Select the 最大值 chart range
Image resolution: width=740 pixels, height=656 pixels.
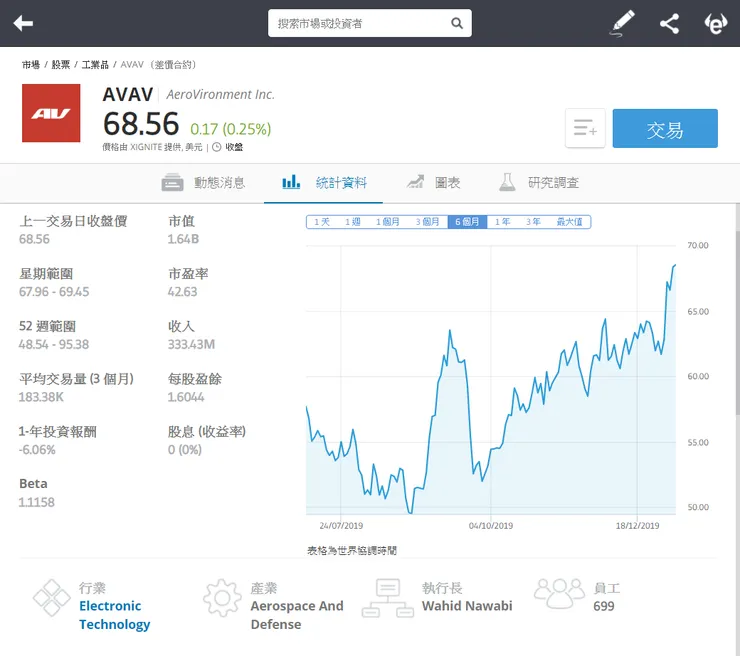pyautogui.click(x=570, y=222)
